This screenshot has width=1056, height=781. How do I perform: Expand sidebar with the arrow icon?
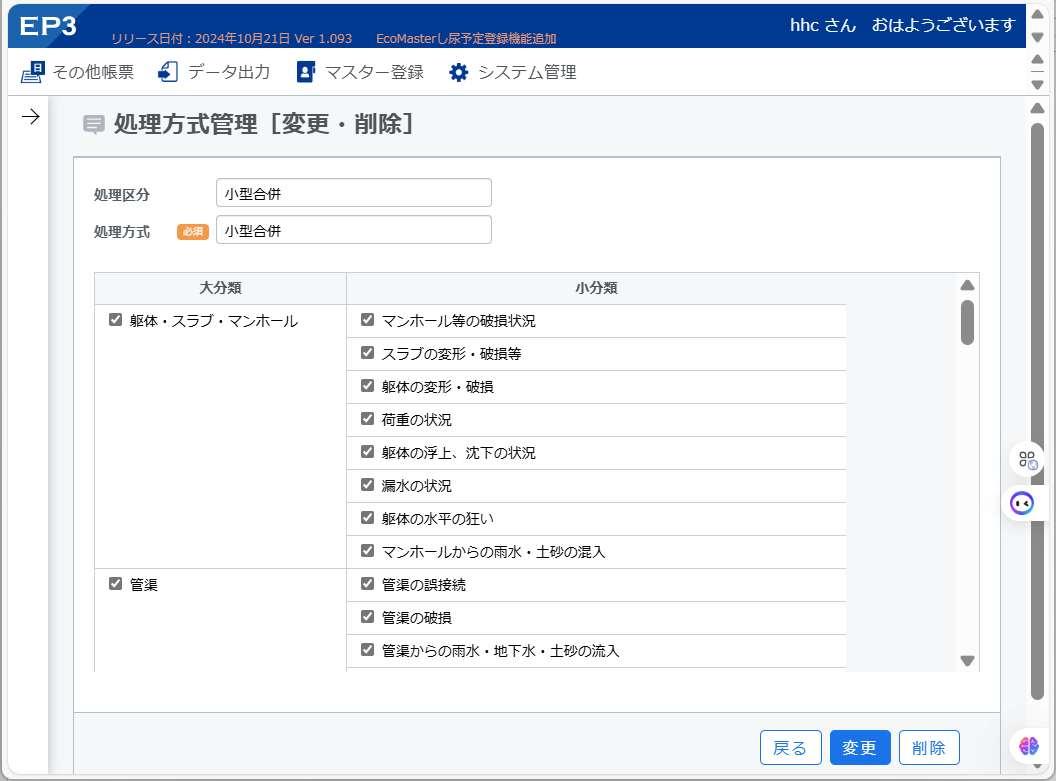click(x=30, y=116)
